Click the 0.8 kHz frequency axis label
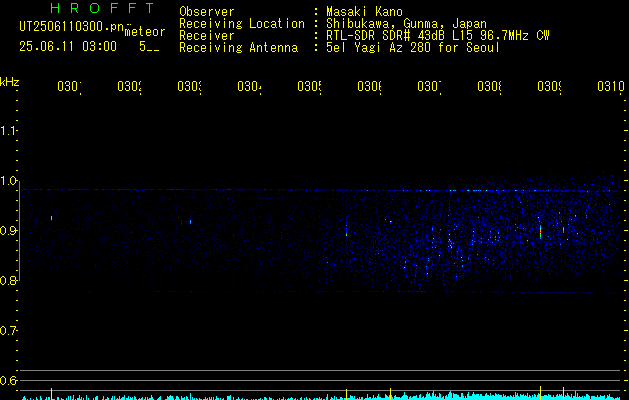Image resolution: width=629 pixels, height=400 pixels. (8, 280)
